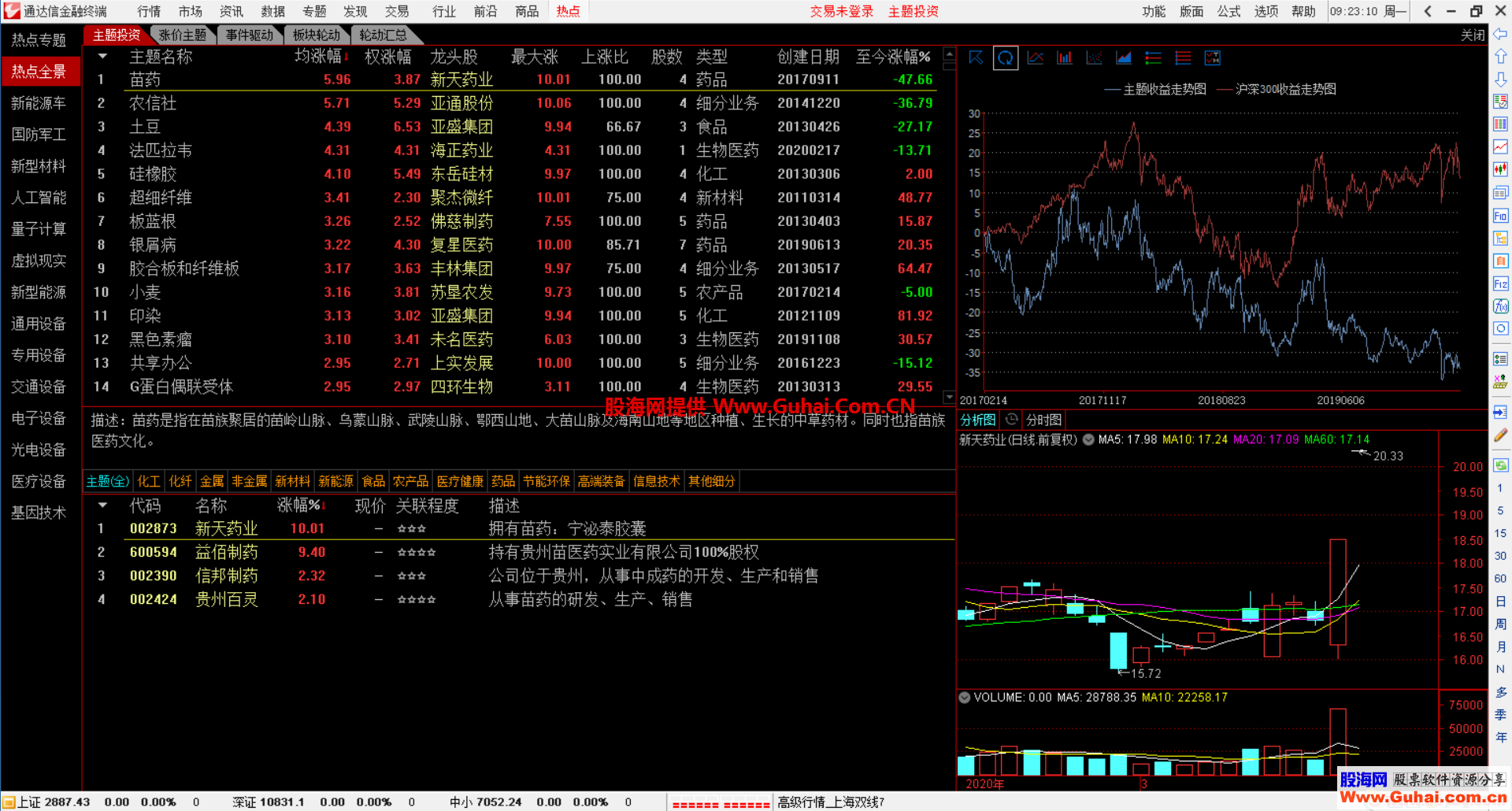The height and width of the screenshot is (811, 1512).
Task: Open the trend line chart sidebar icon
Action: pyautogui.click(x=1500, y=147)
